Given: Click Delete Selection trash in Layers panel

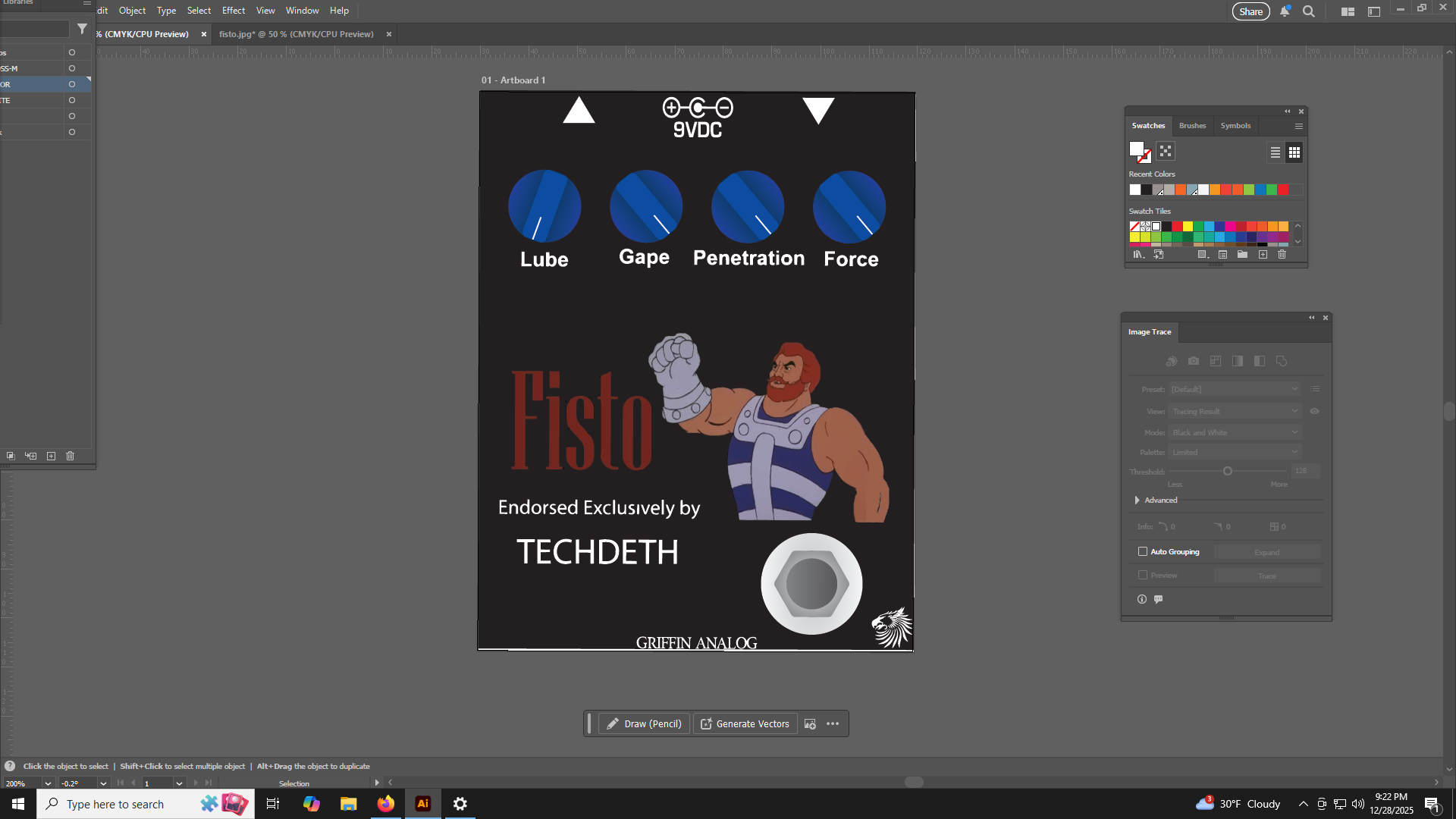Looking at the screenshot, I should tap(71, 456).
